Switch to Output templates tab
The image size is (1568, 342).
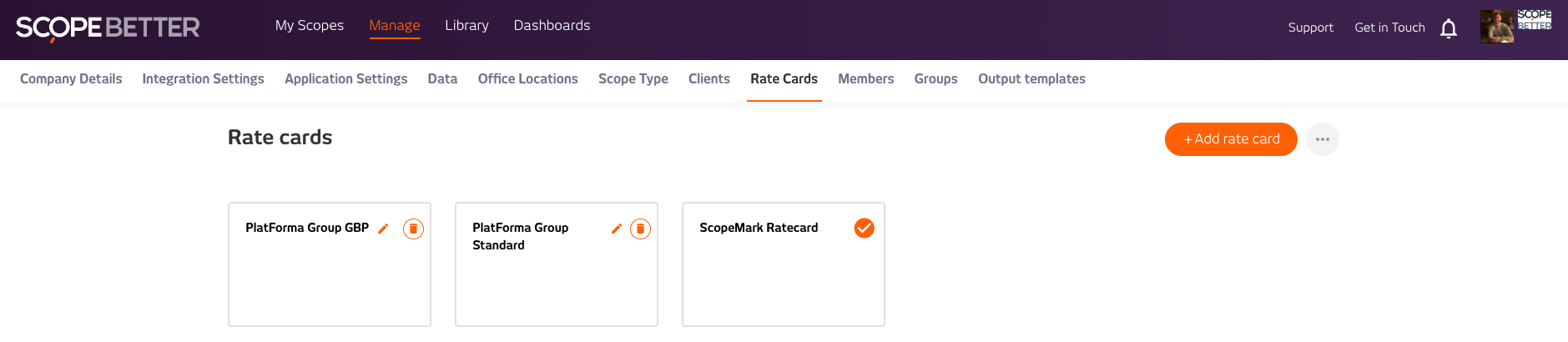tap(1031, 79)
